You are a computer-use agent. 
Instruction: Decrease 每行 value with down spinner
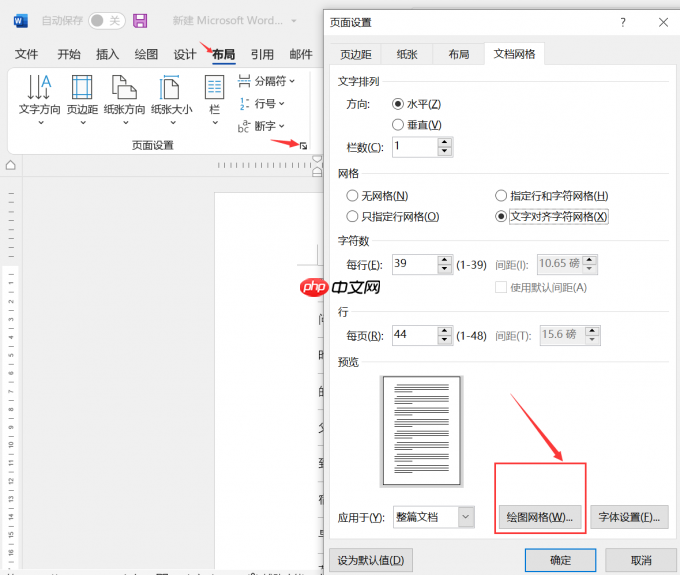(x=445, y=269)
